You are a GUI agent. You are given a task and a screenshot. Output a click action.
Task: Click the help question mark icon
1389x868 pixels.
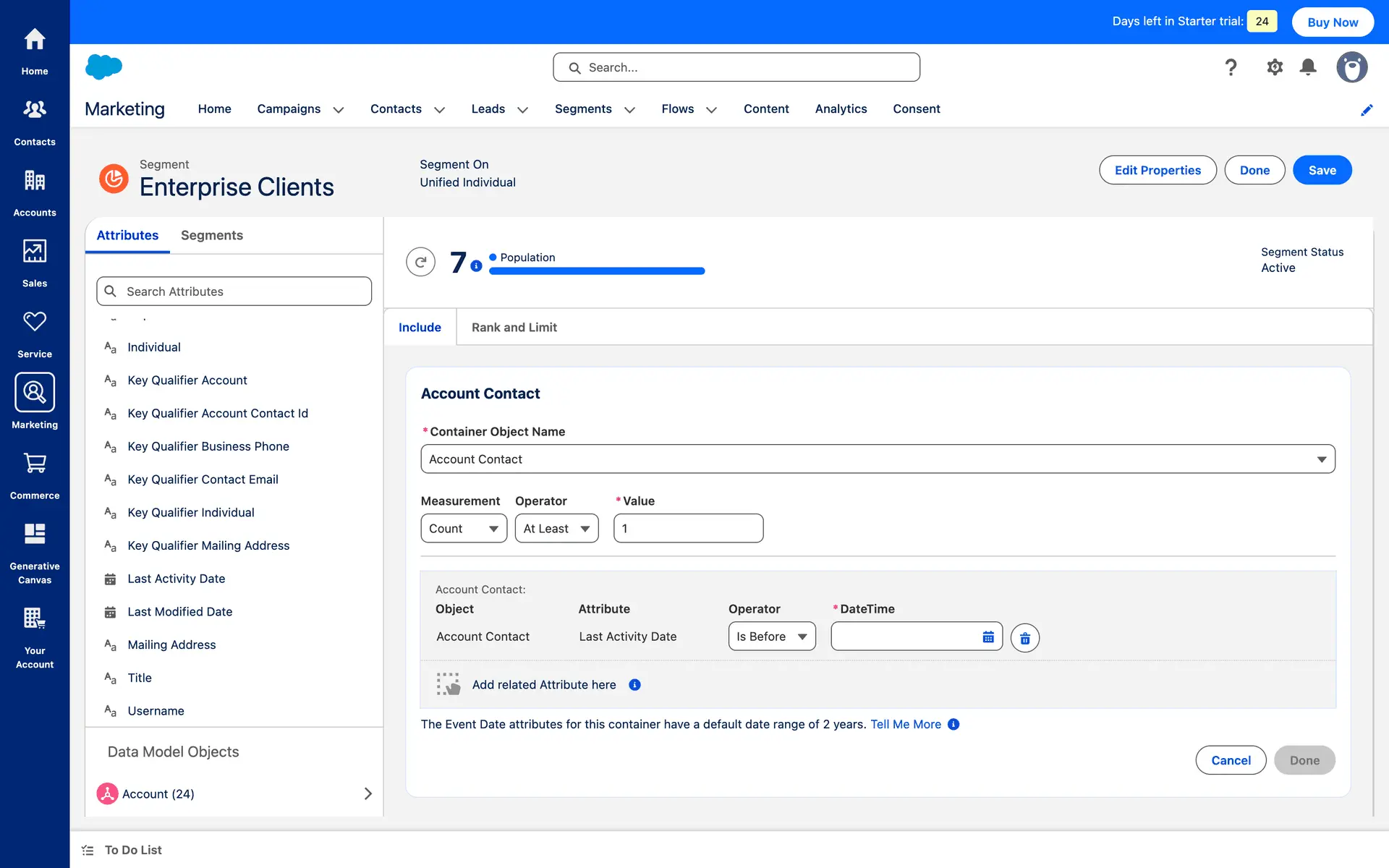tap(1231, 67)
